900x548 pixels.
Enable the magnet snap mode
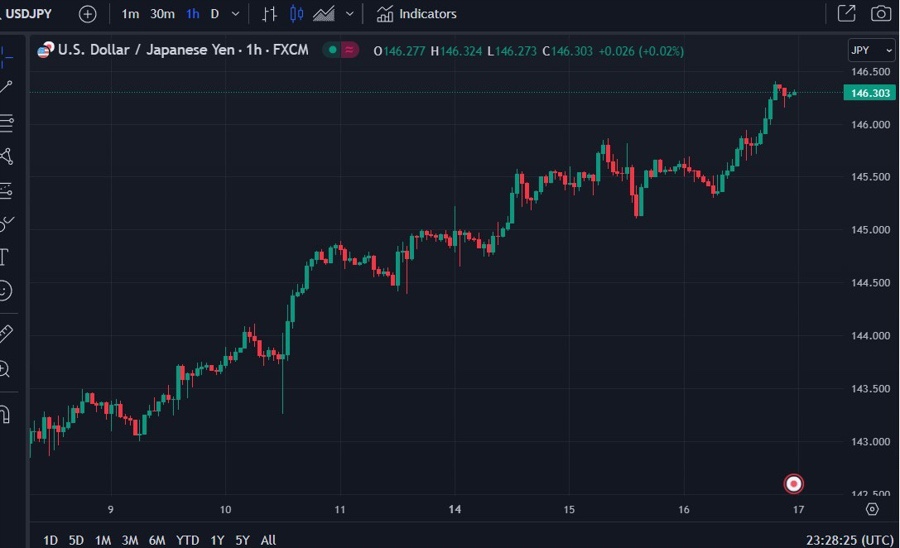pyautogui.click(x=5, y=414)
